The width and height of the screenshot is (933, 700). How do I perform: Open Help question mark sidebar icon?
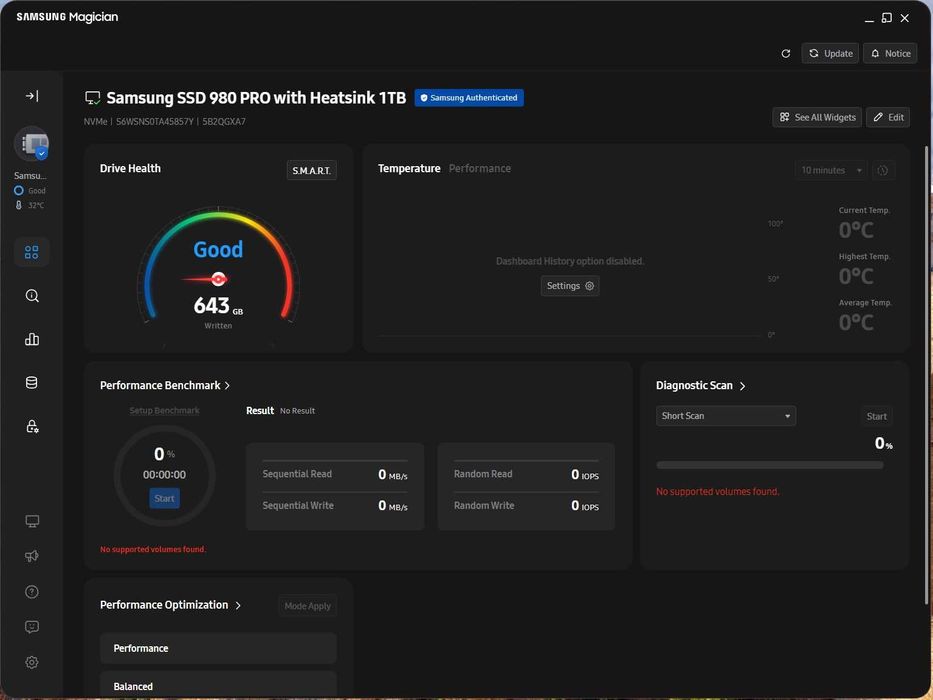point(32,592)
